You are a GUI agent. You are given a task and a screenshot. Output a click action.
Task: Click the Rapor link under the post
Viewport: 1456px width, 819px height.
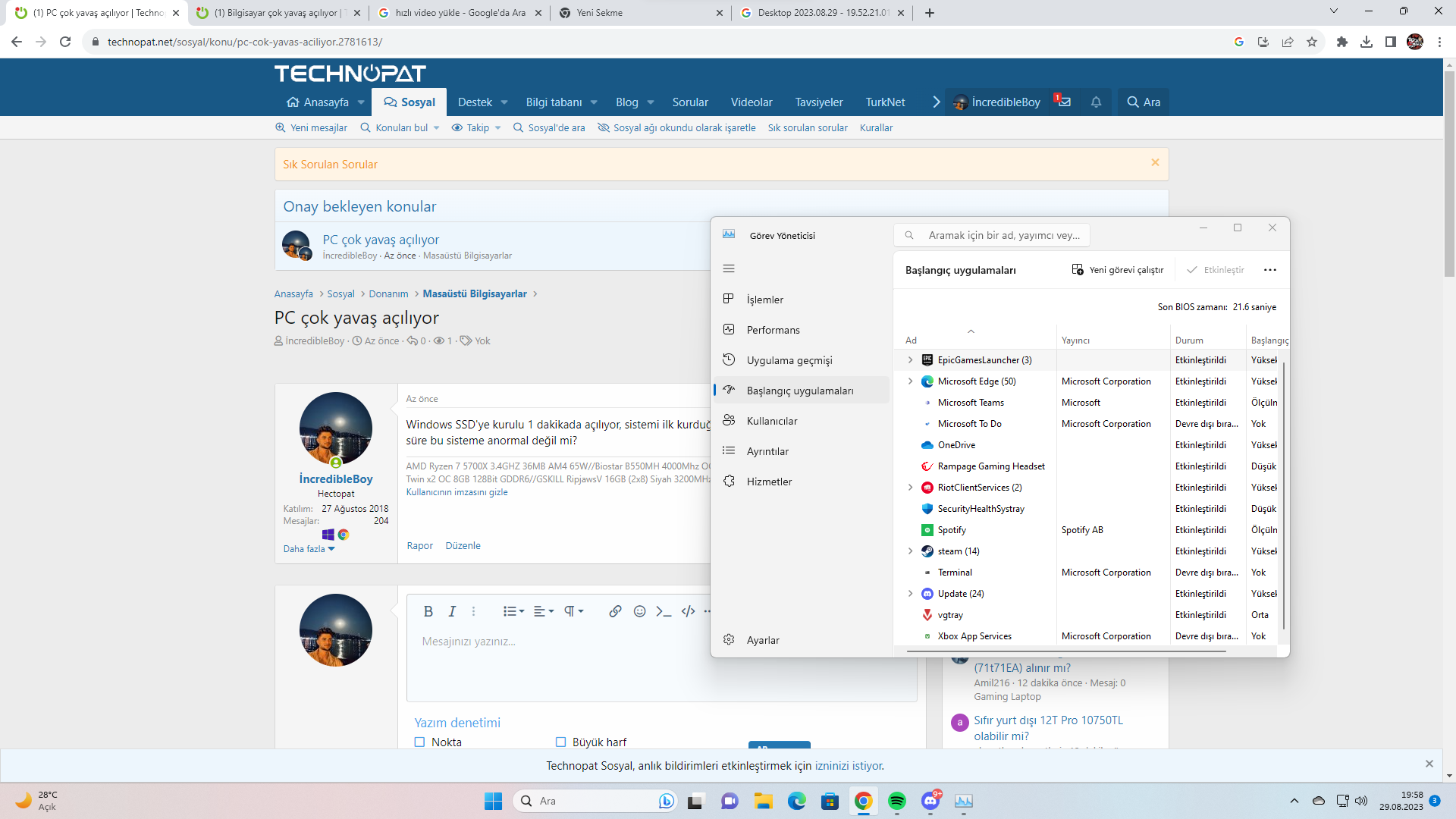tap(419, 545)
